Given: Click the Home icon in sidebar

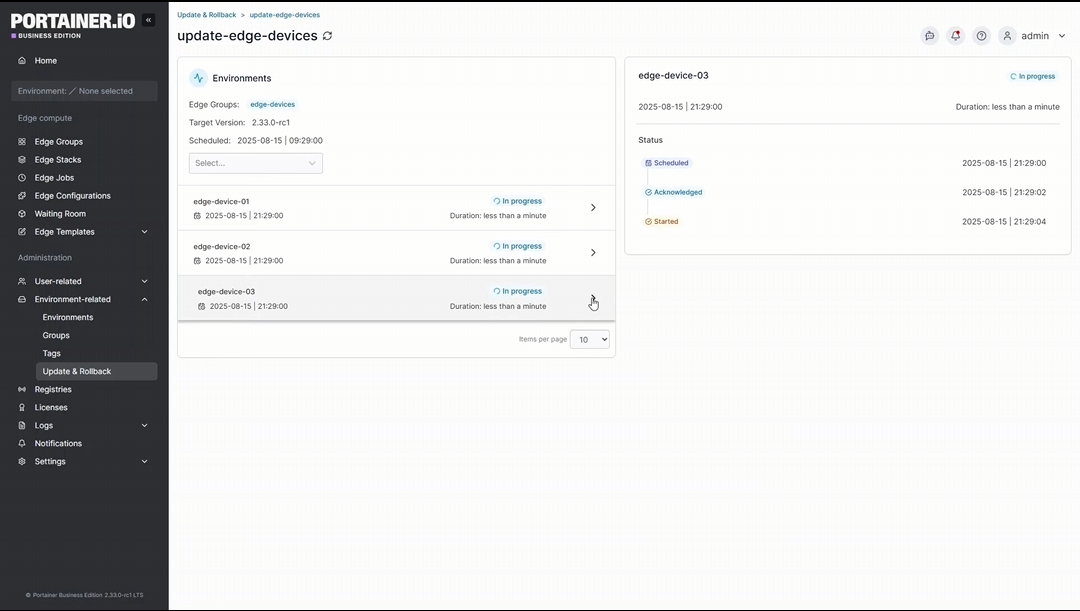Looking at the screenshot, I should click(x=22, y=61).
